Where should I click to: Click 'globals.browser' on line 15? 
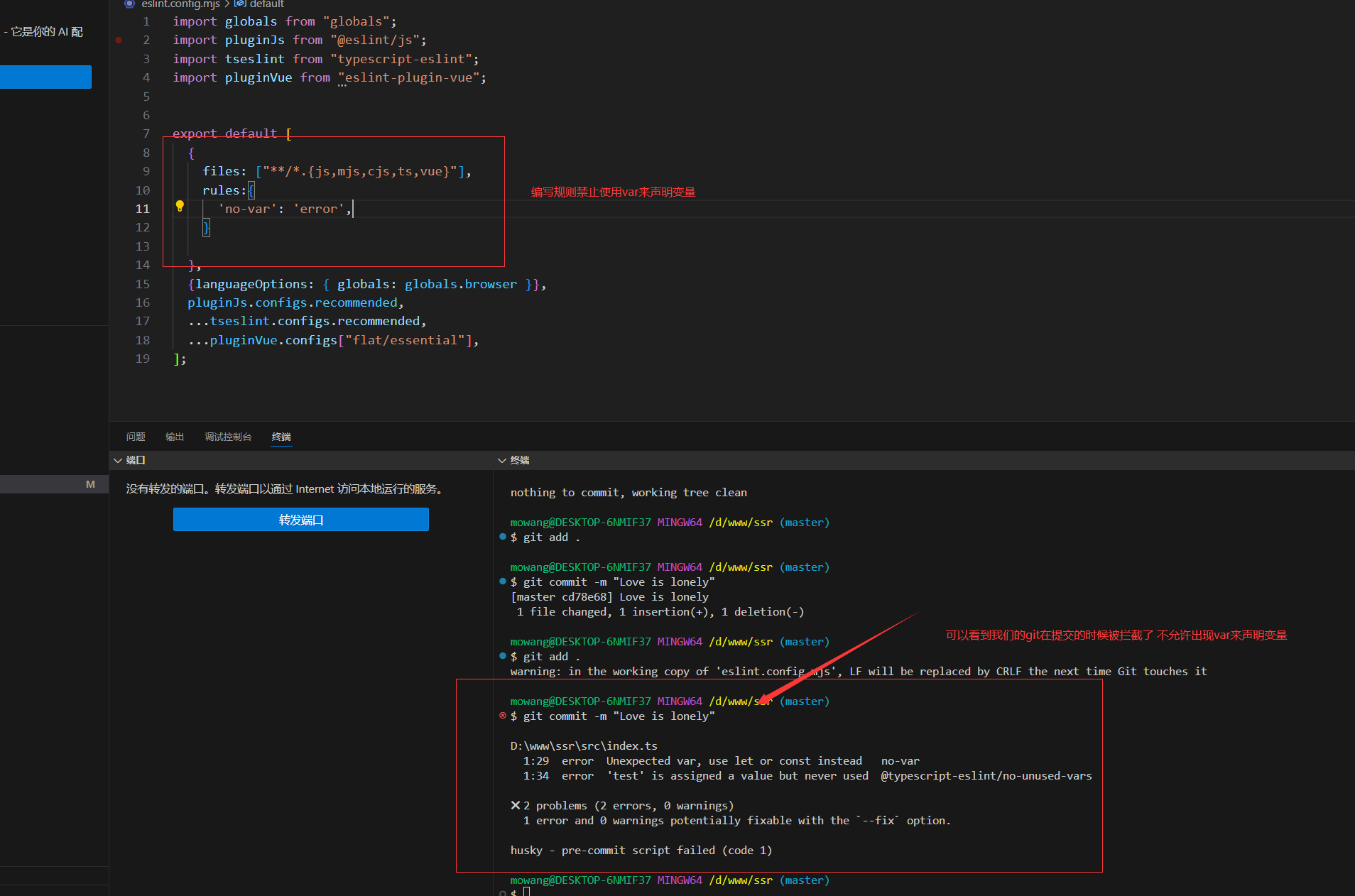[461, 284]
